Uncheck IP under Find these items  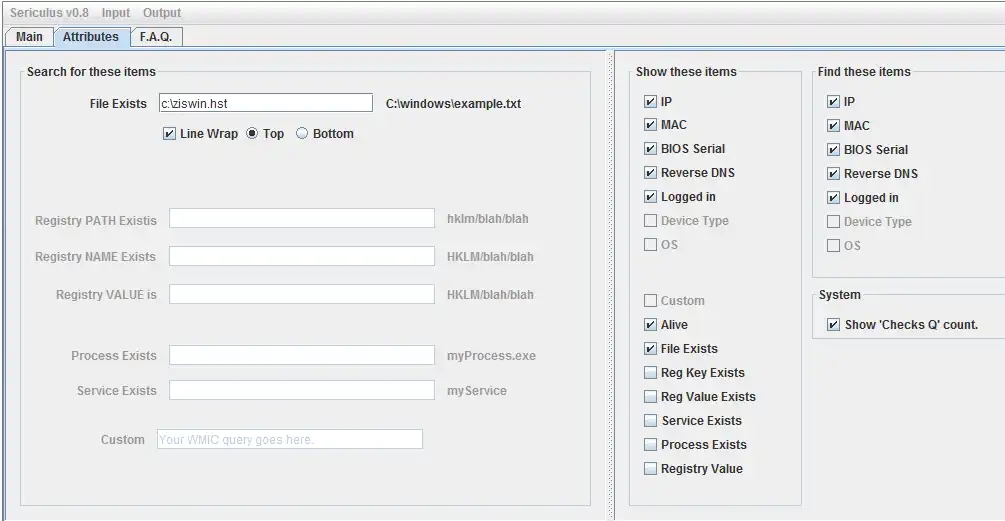pyautogui.click(x=833, y=101)
